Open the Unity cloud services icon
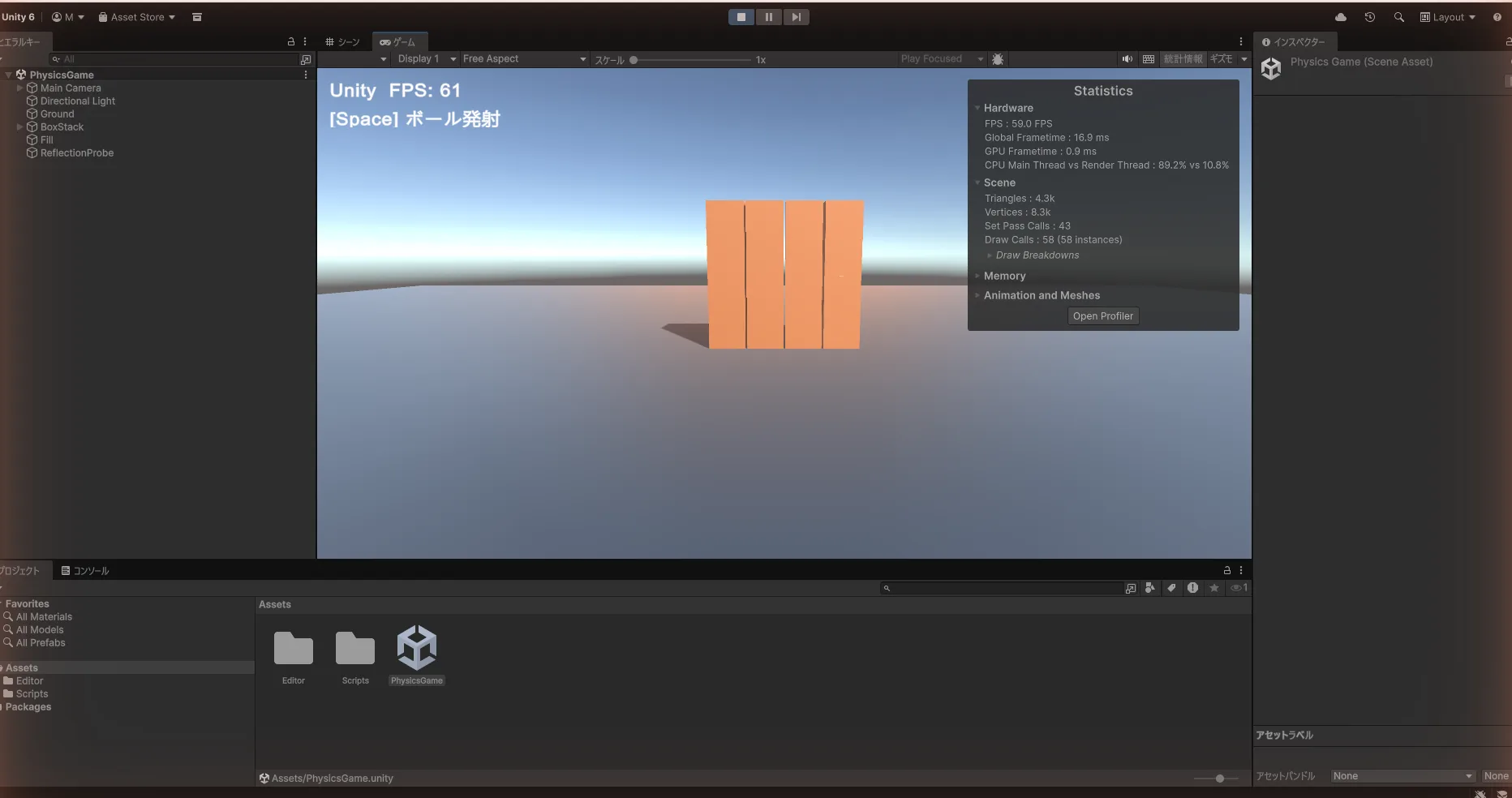Viewport: 1512px width, 798px height. [1341, 17]
